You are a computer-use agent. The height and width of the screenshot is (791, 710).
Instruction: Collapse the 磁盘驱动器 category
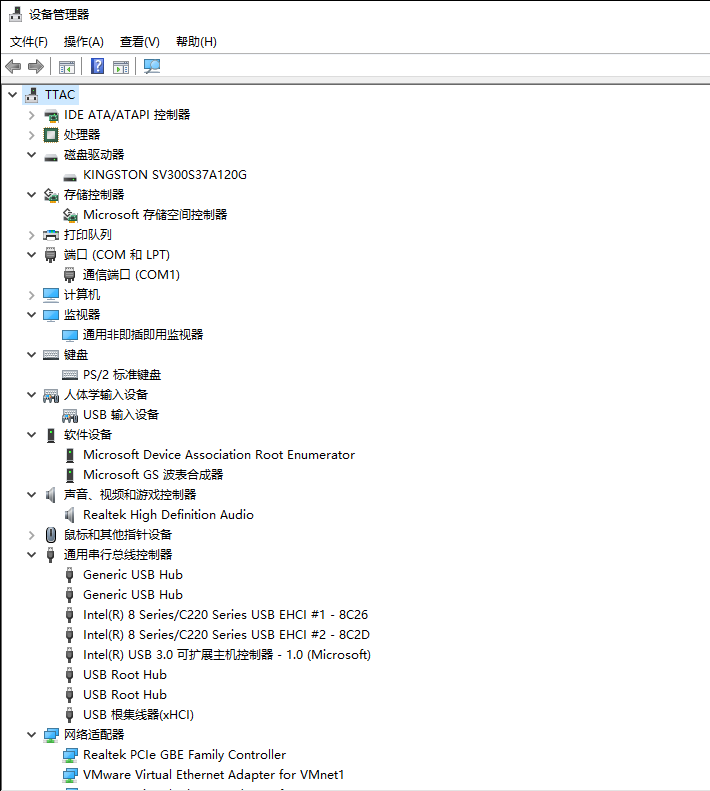[x=32, y=155]
